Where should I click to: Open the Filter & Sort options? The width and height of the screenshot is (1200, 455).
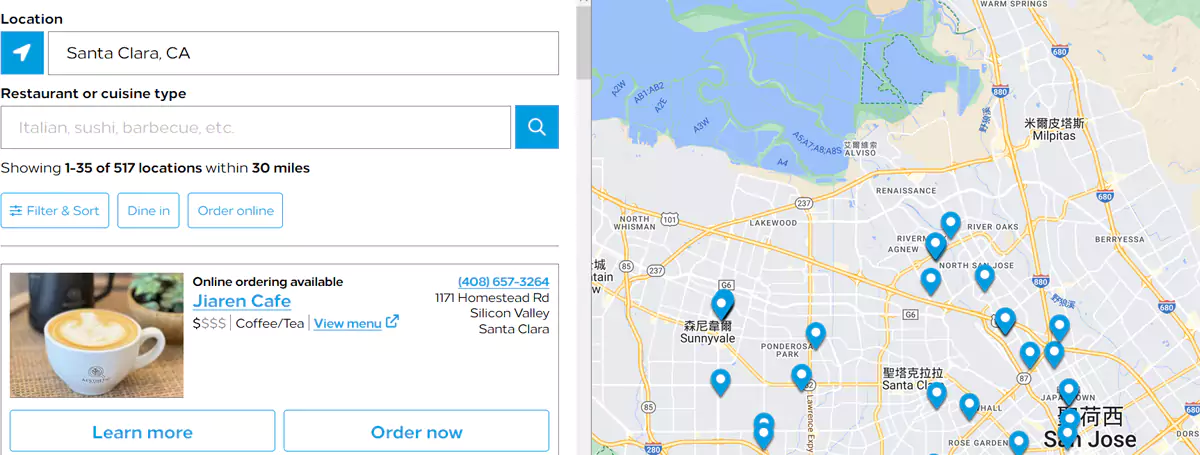(x=55, y=211)
